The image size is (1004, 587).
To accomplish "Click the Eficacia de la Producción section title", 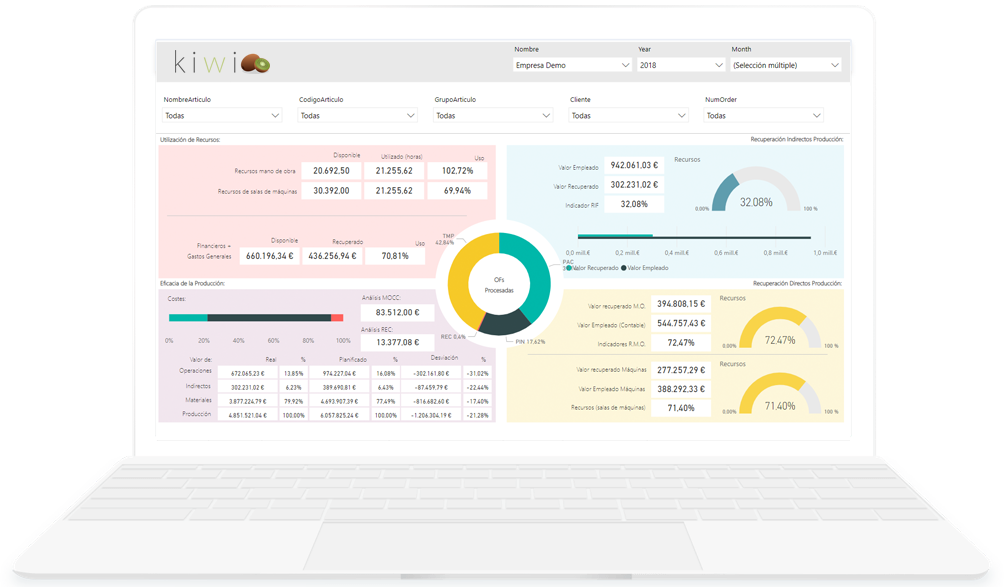I will point(192,283).
